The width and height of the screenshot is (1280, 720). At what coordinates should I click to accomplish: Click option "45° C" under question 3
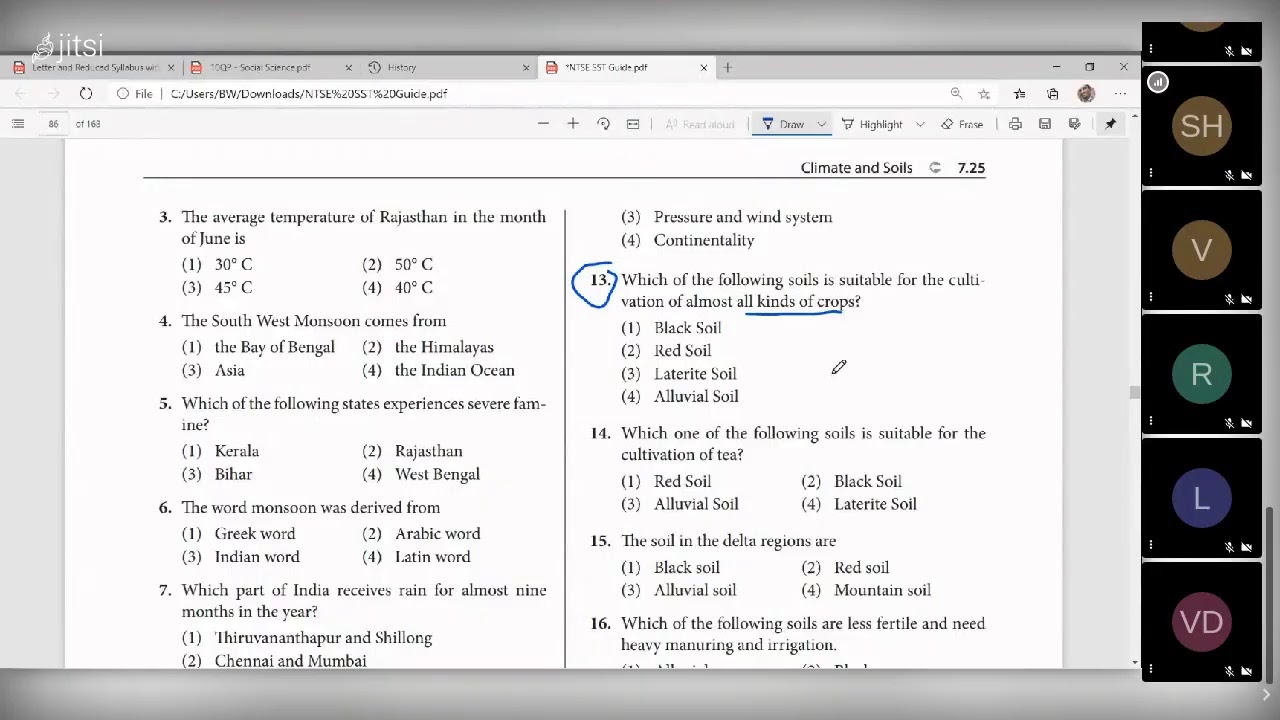[233, 288]
